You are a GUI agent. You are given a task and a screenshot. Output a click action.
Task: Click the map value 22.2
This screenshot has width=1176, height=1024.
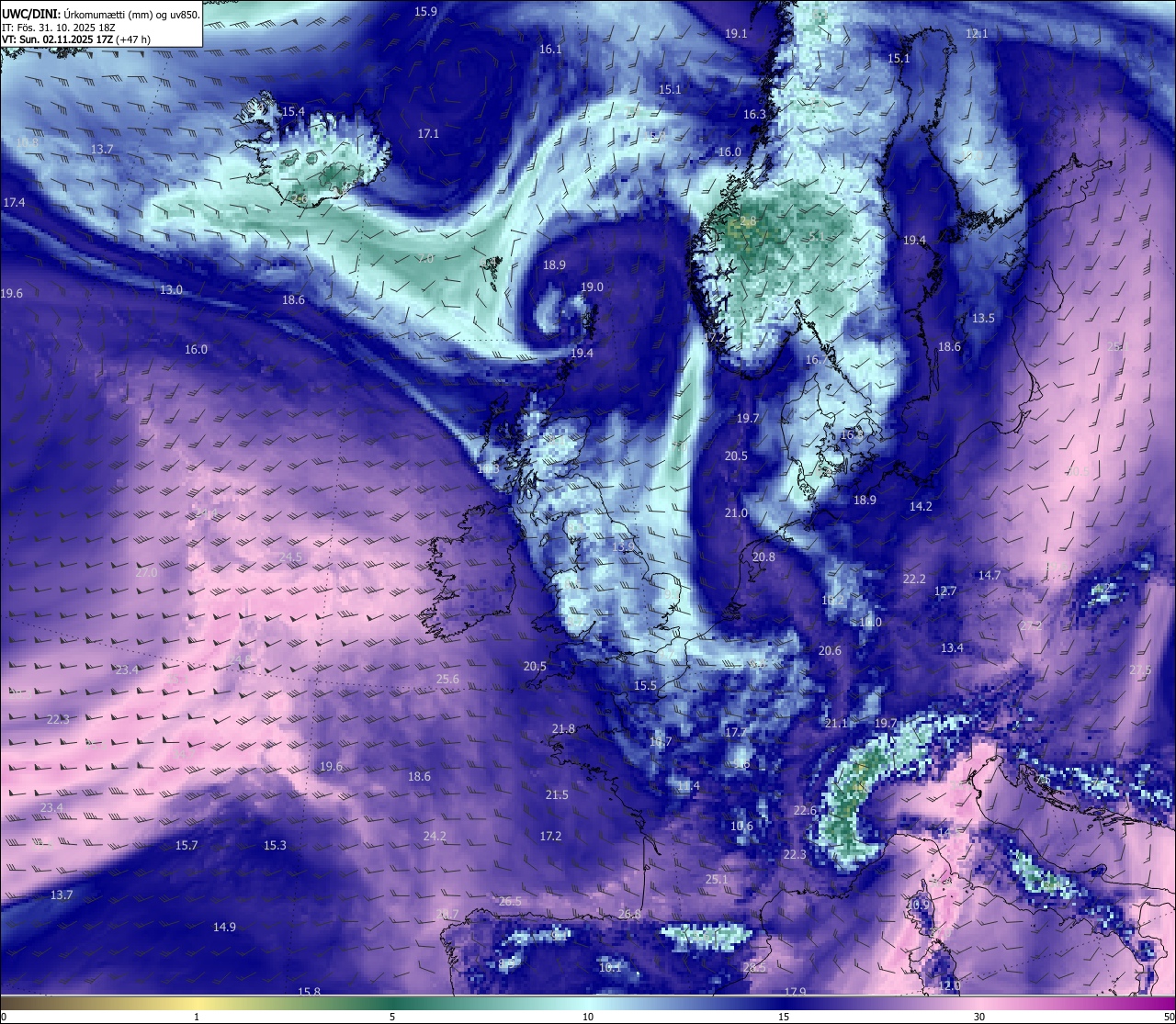click(x=914, y=580)
